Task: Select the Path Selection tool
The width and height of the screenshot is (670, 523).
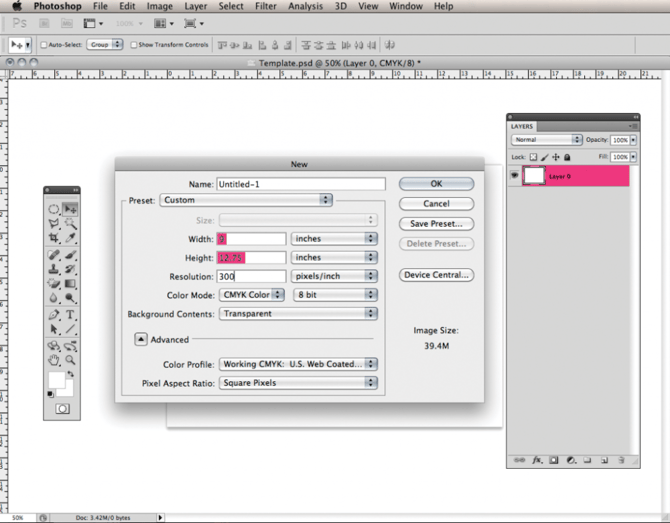Action: (x=53, y=329)
